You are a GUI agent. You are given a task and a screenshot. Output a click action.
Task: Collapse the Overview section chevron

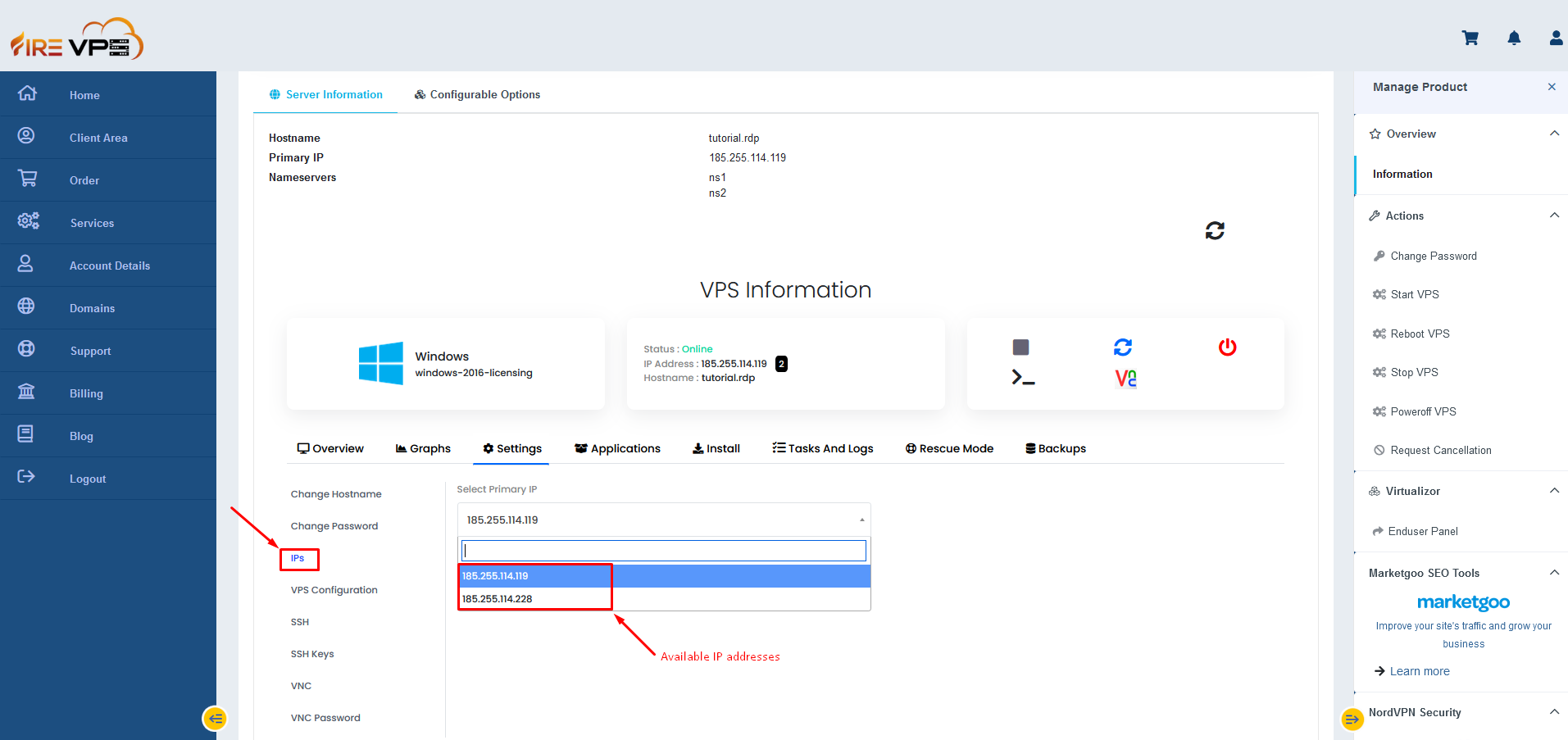click(1554, 134)
